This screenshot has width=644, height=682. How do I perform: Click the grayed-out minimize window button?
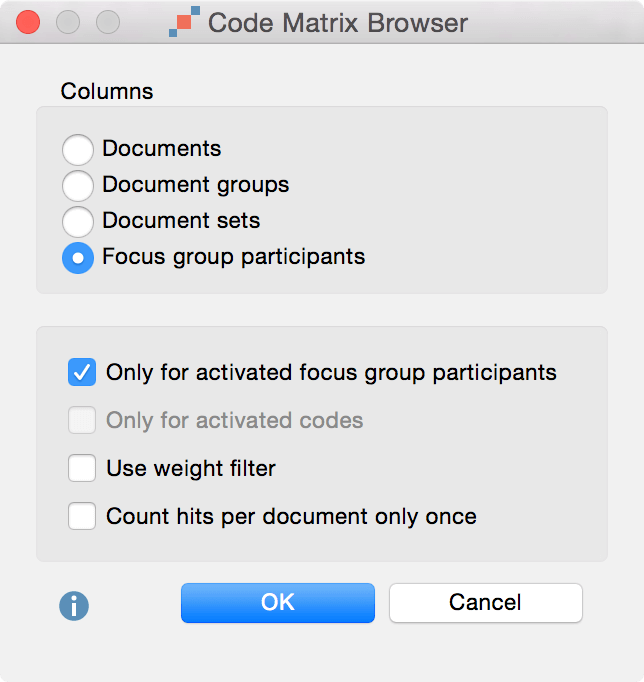click(x=68, y=22)
